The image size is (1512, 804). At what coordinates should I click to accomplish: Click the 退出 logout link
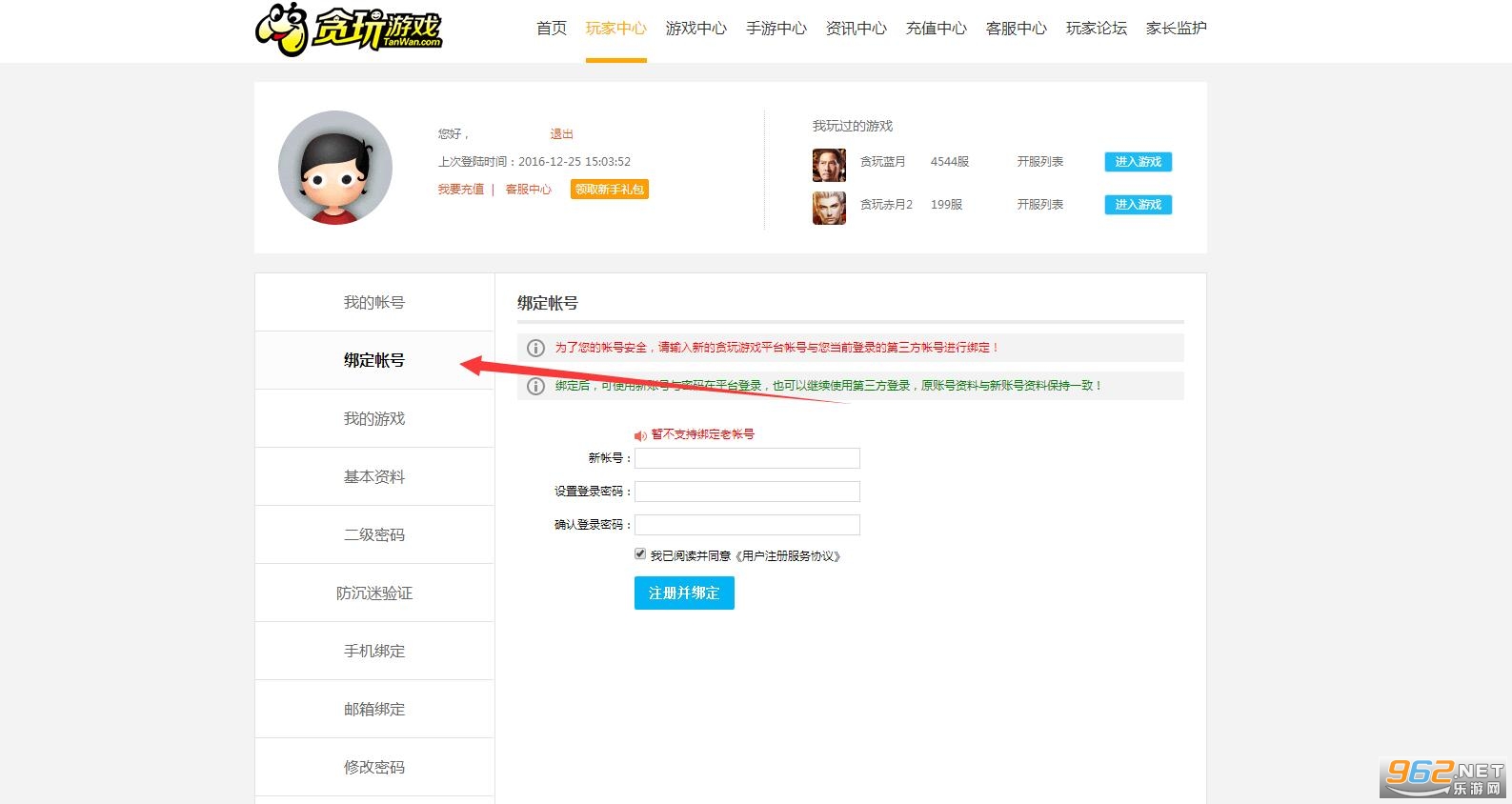click(561, 134)
